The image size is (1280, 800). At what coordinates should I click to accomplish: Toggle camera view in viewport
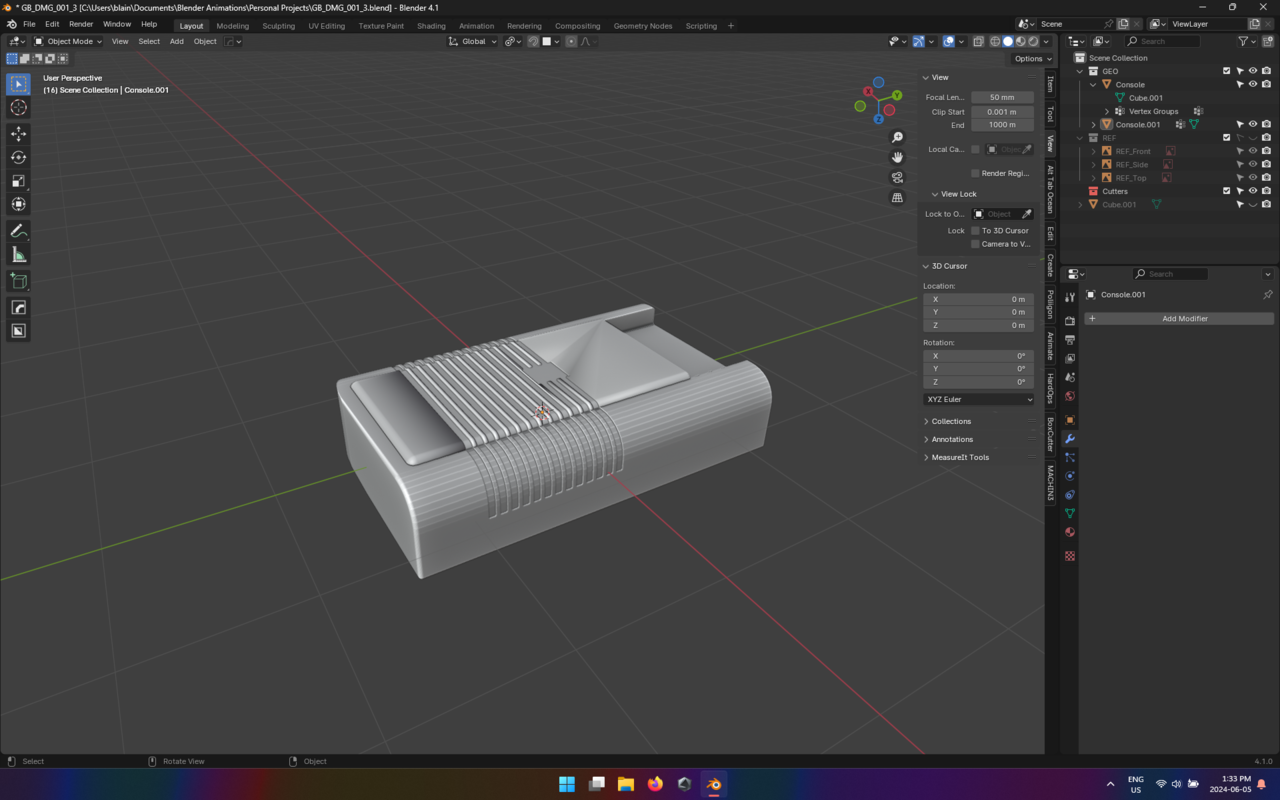pyautogui.click(x=897, y=178)
